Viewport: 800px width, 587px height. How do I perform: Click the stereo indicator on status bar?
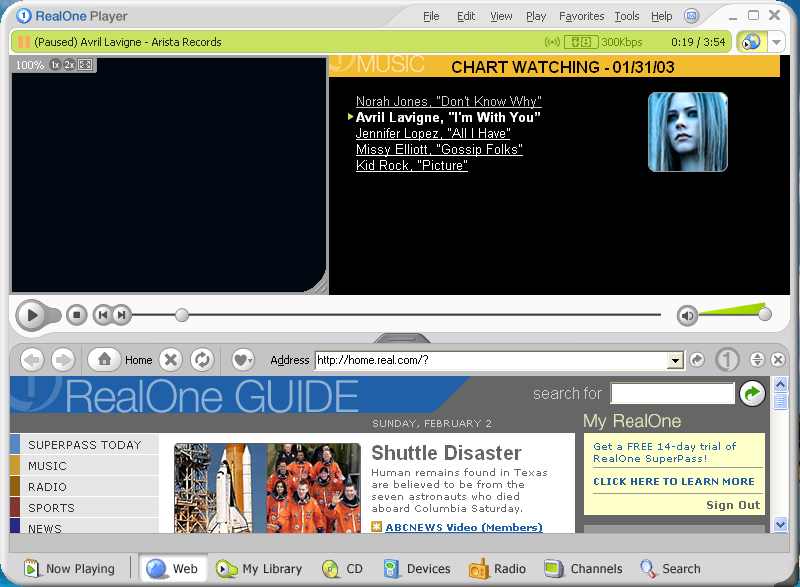[x=581, y=42]
